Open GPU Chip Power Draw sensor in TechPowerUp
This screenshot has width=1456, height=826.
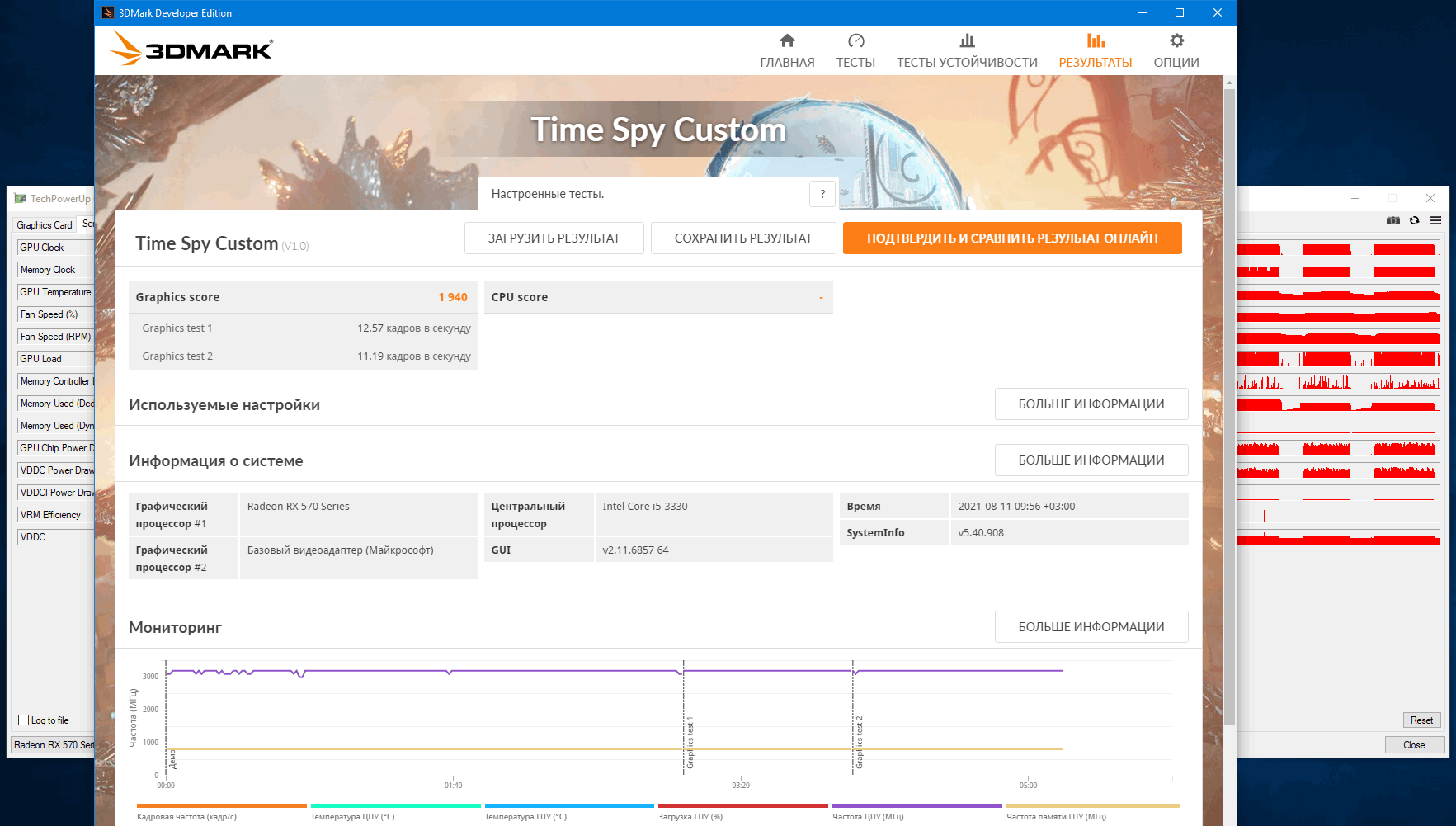tap(55, 448)
